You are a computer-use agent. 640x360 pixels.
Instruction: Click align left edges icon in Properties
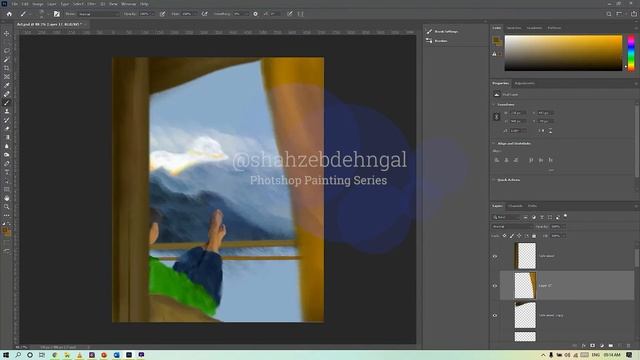pos(497,160)
